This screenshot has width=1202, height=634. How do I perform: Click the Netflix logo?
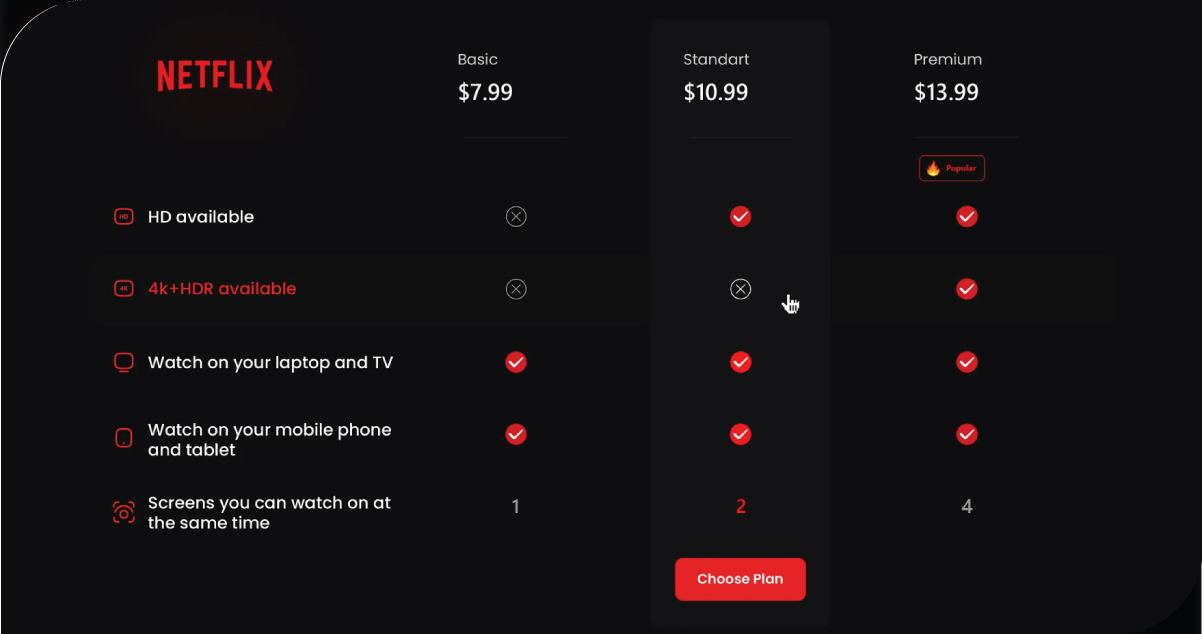point(214,75)
